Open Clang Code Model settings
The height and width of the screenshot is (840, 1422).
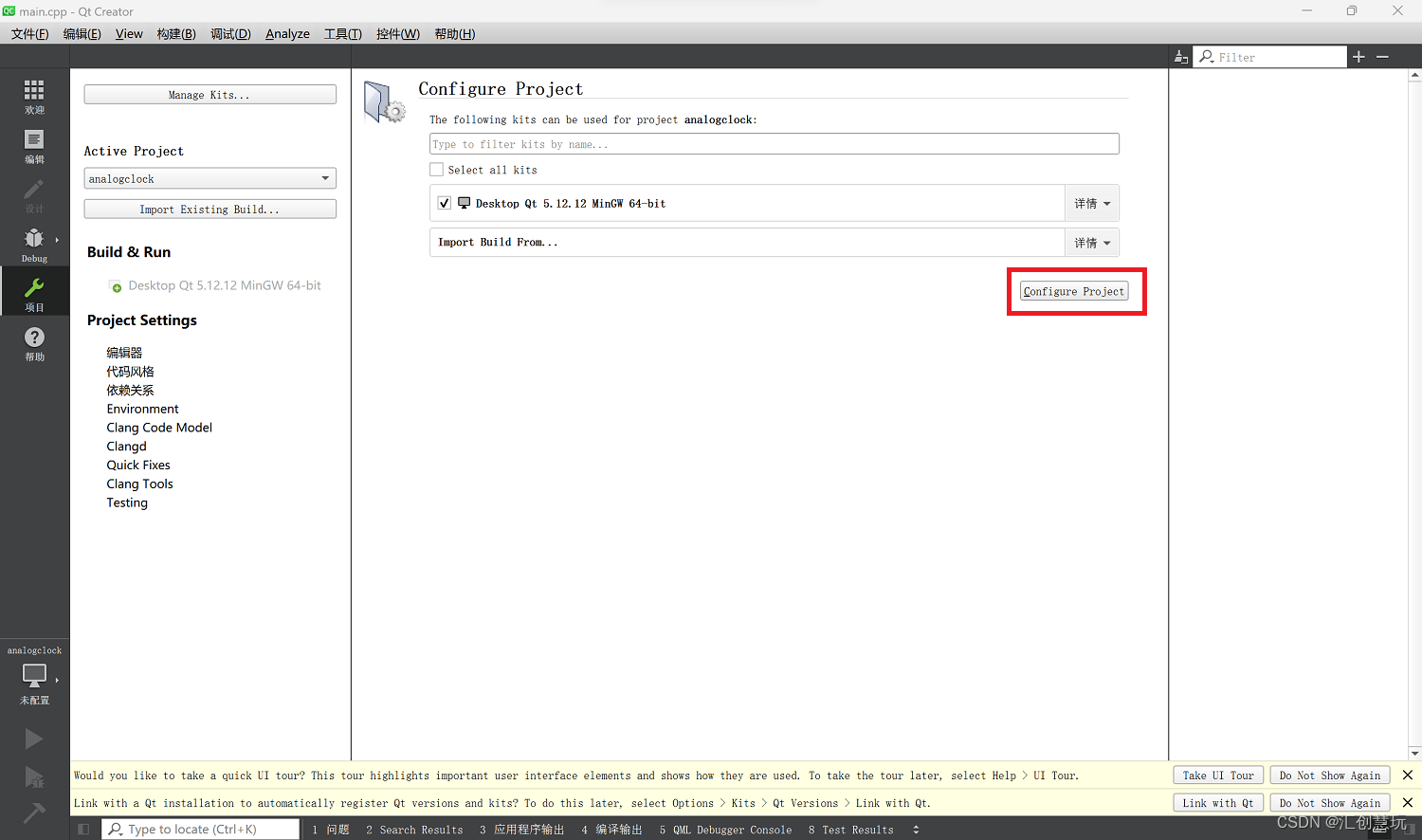pyautogui.click(x=159, y=428)
